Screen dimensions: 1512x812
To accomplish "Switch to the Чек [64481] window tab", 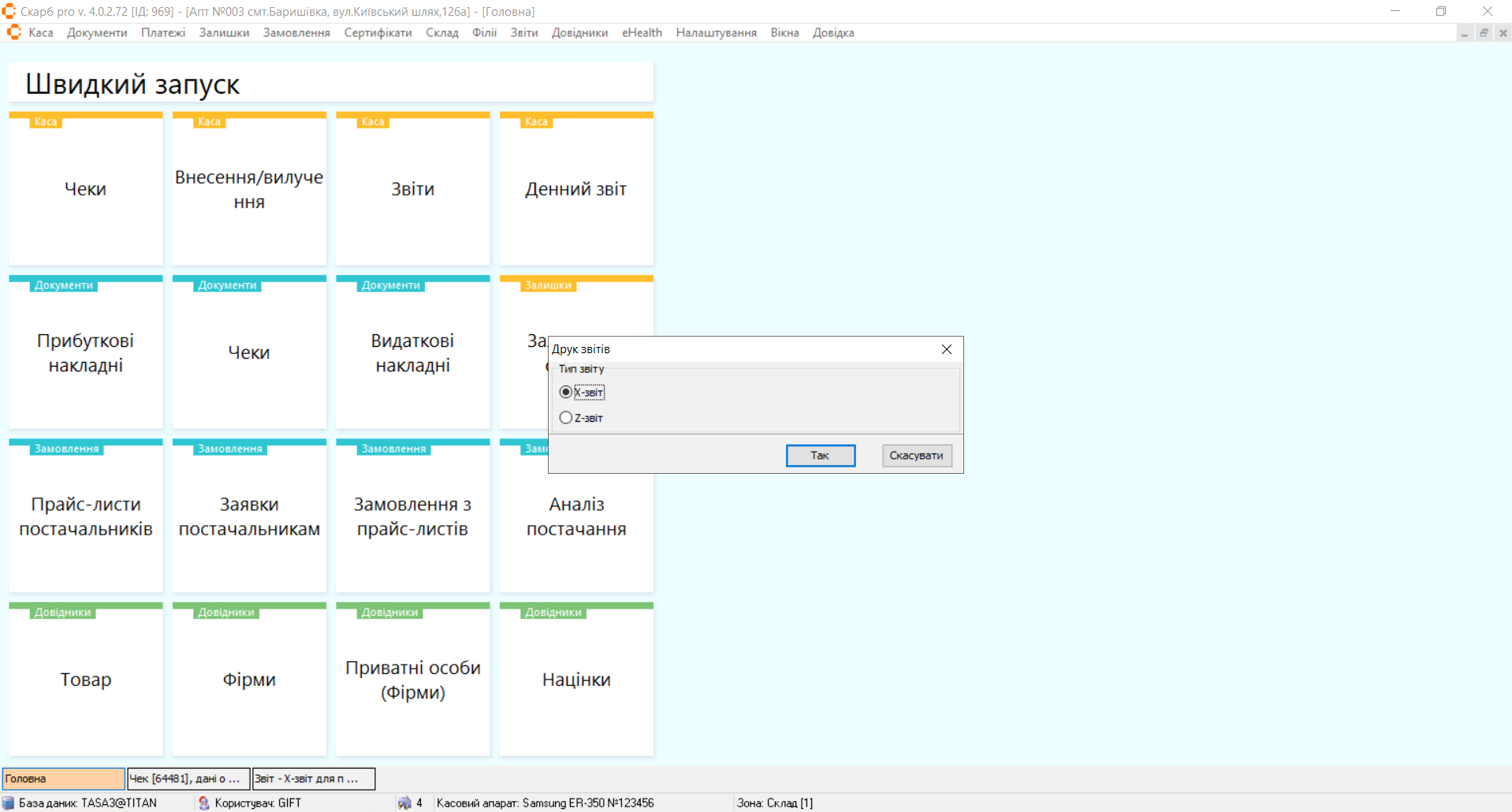I will point(188,778).
